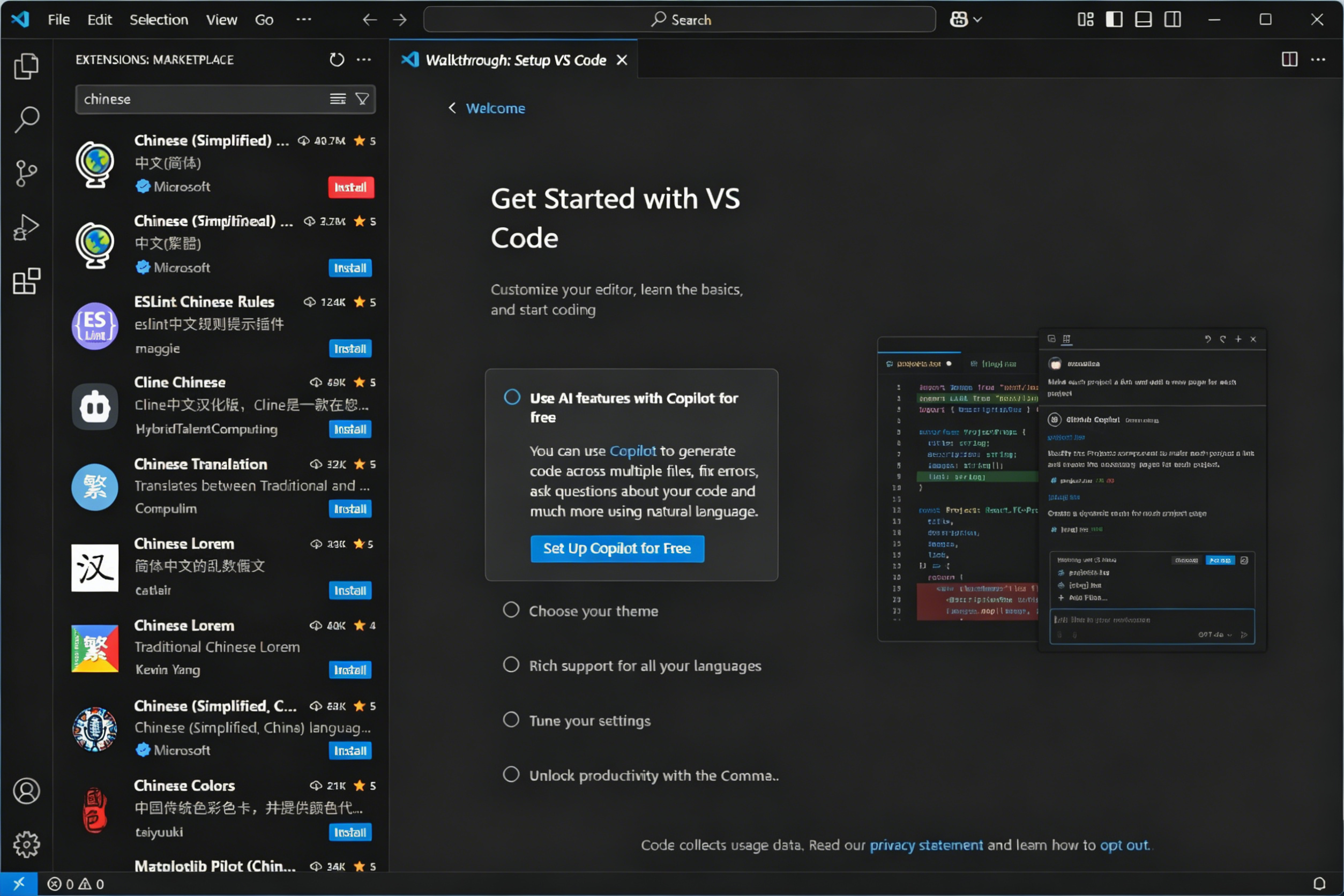The height and width of the screenshot is (896, 1344).
Task: Open Source Control view
Action: click(26, 173)
